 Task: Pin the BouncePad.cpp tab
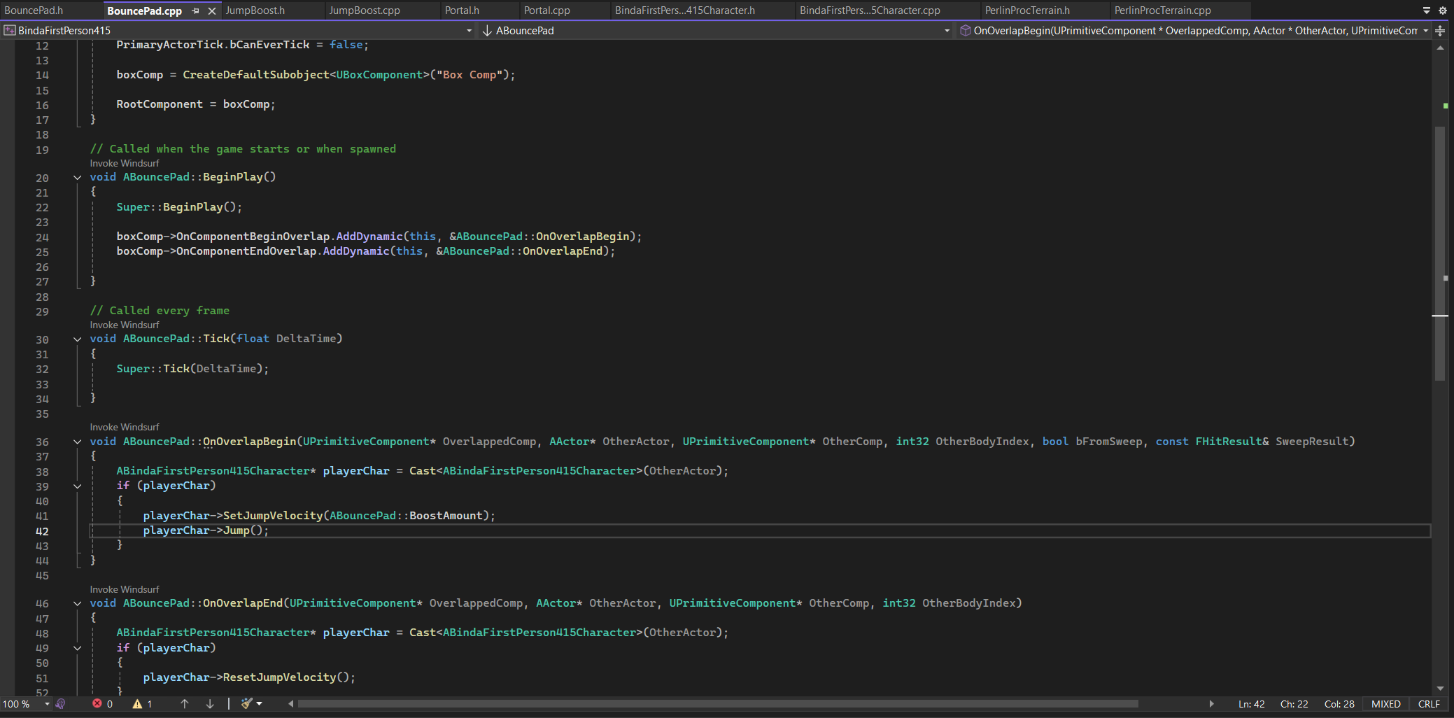196,11
